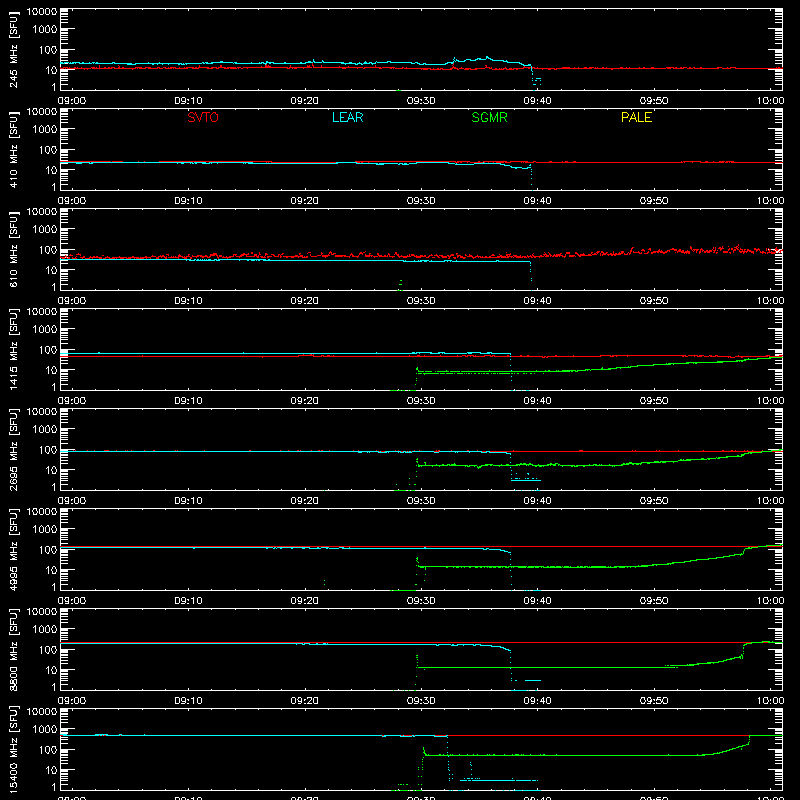Click the 10 y-axis value on the 1415 MHz plot

click(x=51, y=370)
